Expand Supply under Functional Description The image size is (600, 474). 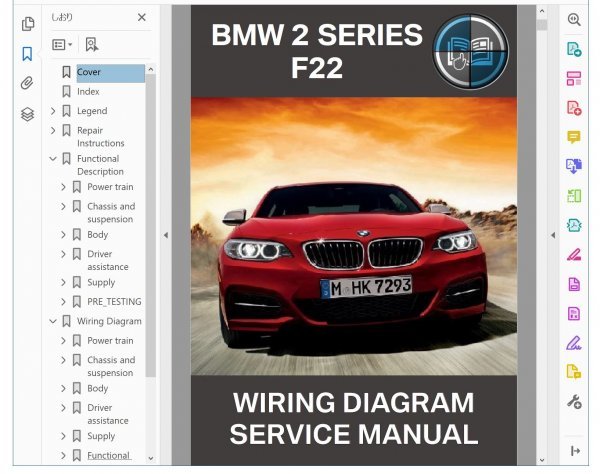[x=64, y=282]
